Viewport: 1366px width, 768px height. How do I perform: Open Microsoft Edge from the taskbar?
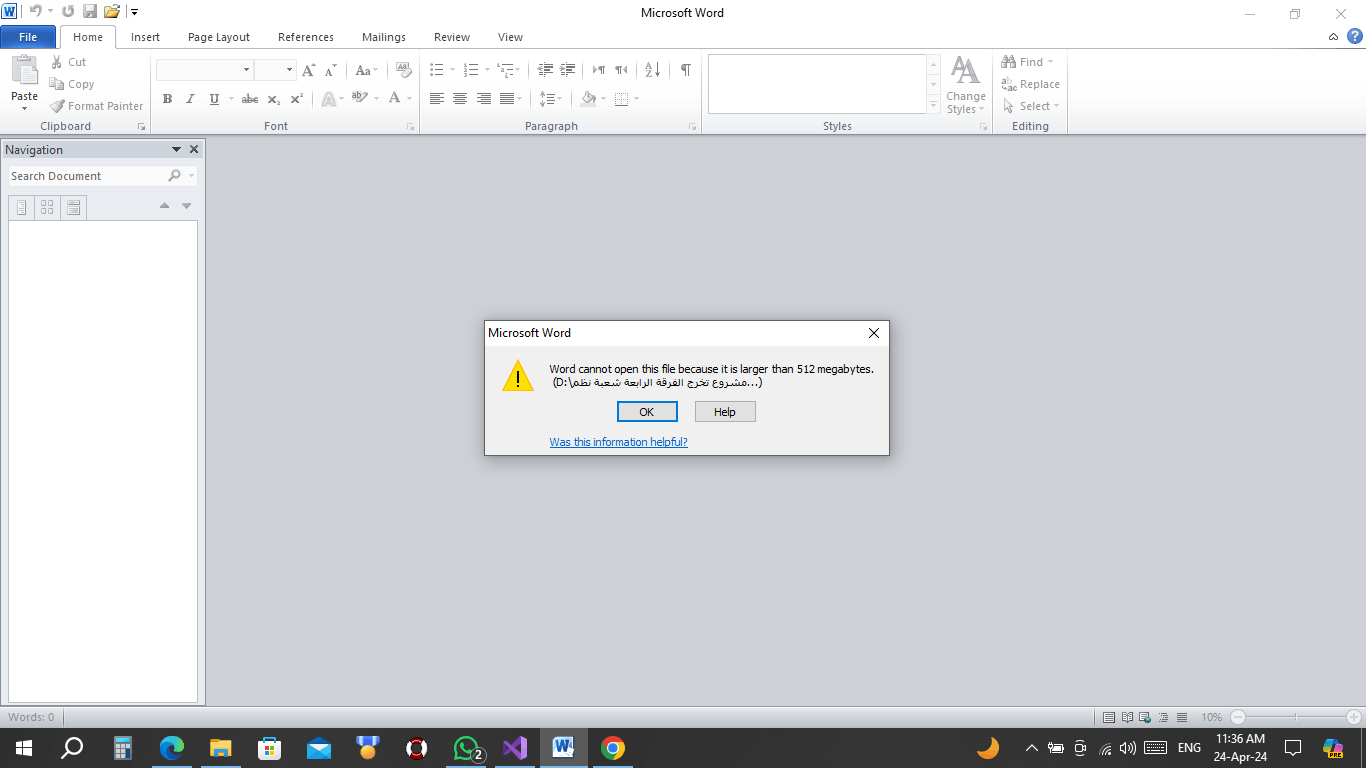tap(172, 748)
